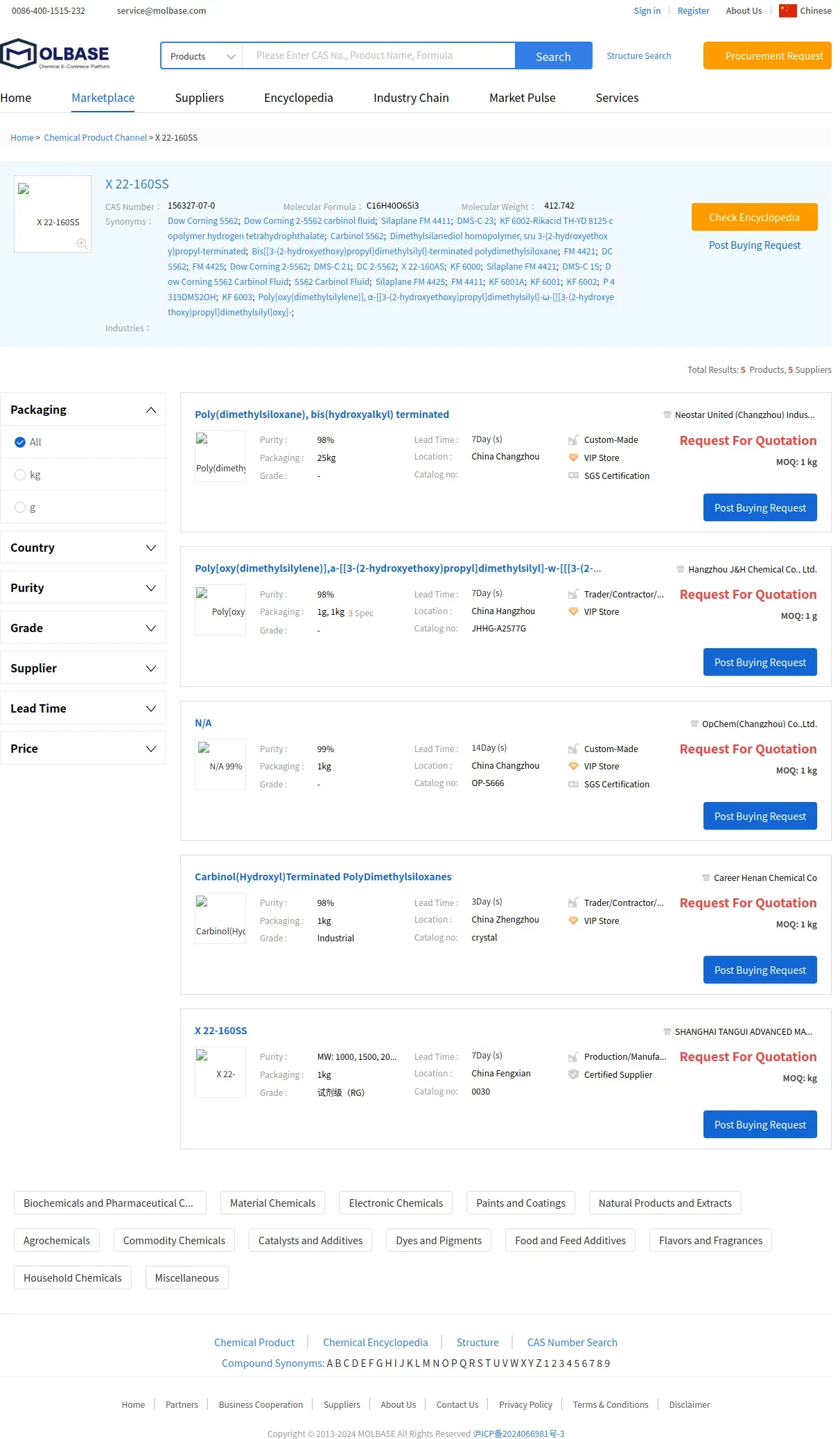Screen dimensions: 840x1439
Task: Click VIP Store diamond icon in Hangzhou J&H listing
Action: pos(573,611)
